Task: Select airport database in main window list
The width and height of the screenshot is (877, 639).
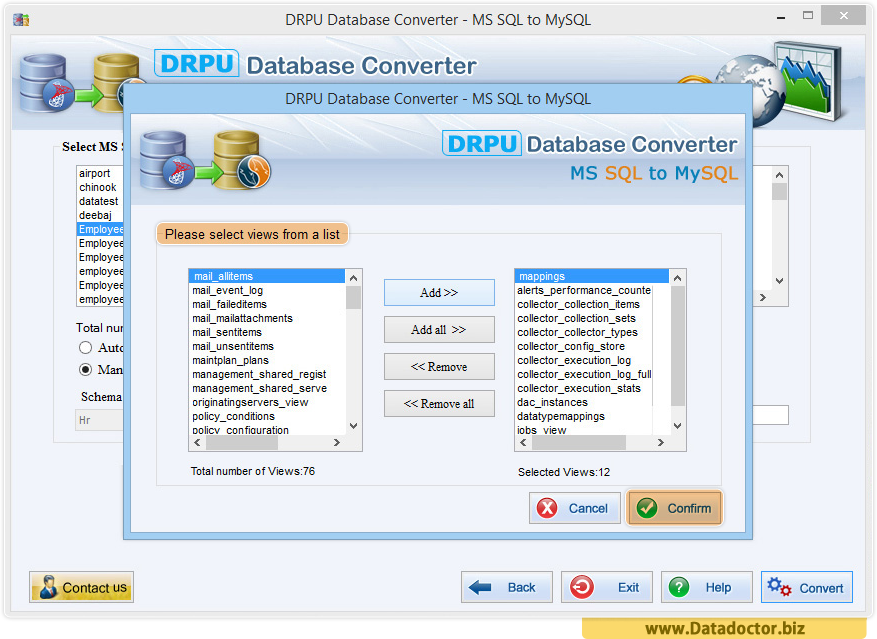Action: point(100,173)
